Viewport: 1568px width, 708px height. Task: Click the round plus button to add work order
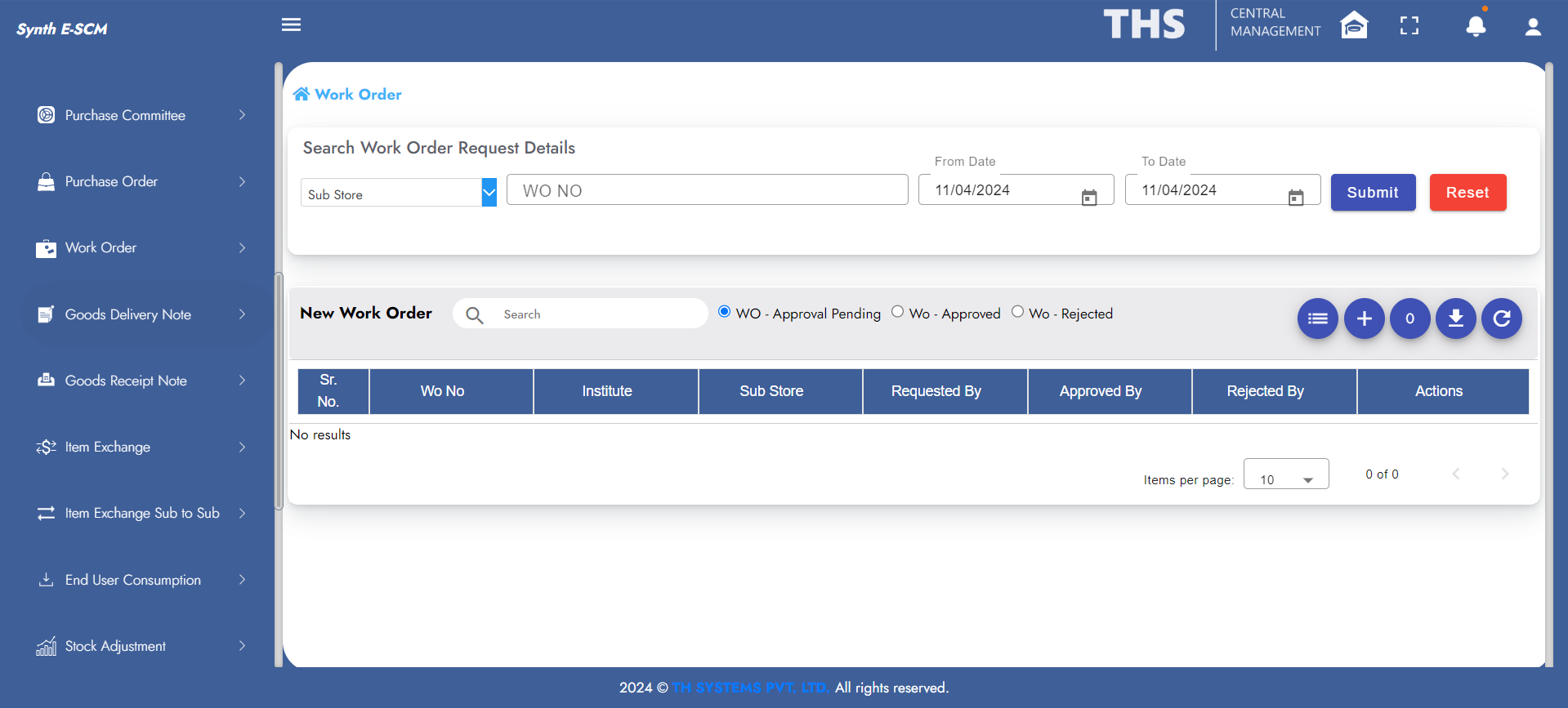click(x=1364, y=318)
